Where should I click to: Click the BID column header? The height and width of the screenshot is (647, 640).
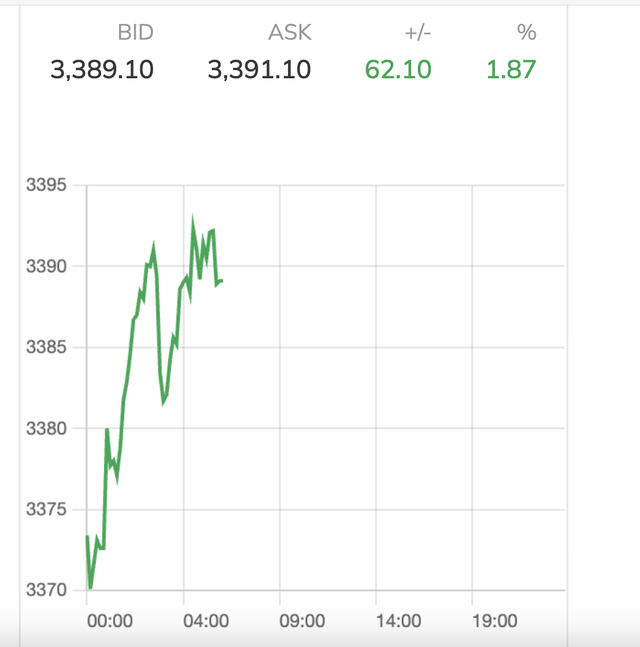(135, 32)
